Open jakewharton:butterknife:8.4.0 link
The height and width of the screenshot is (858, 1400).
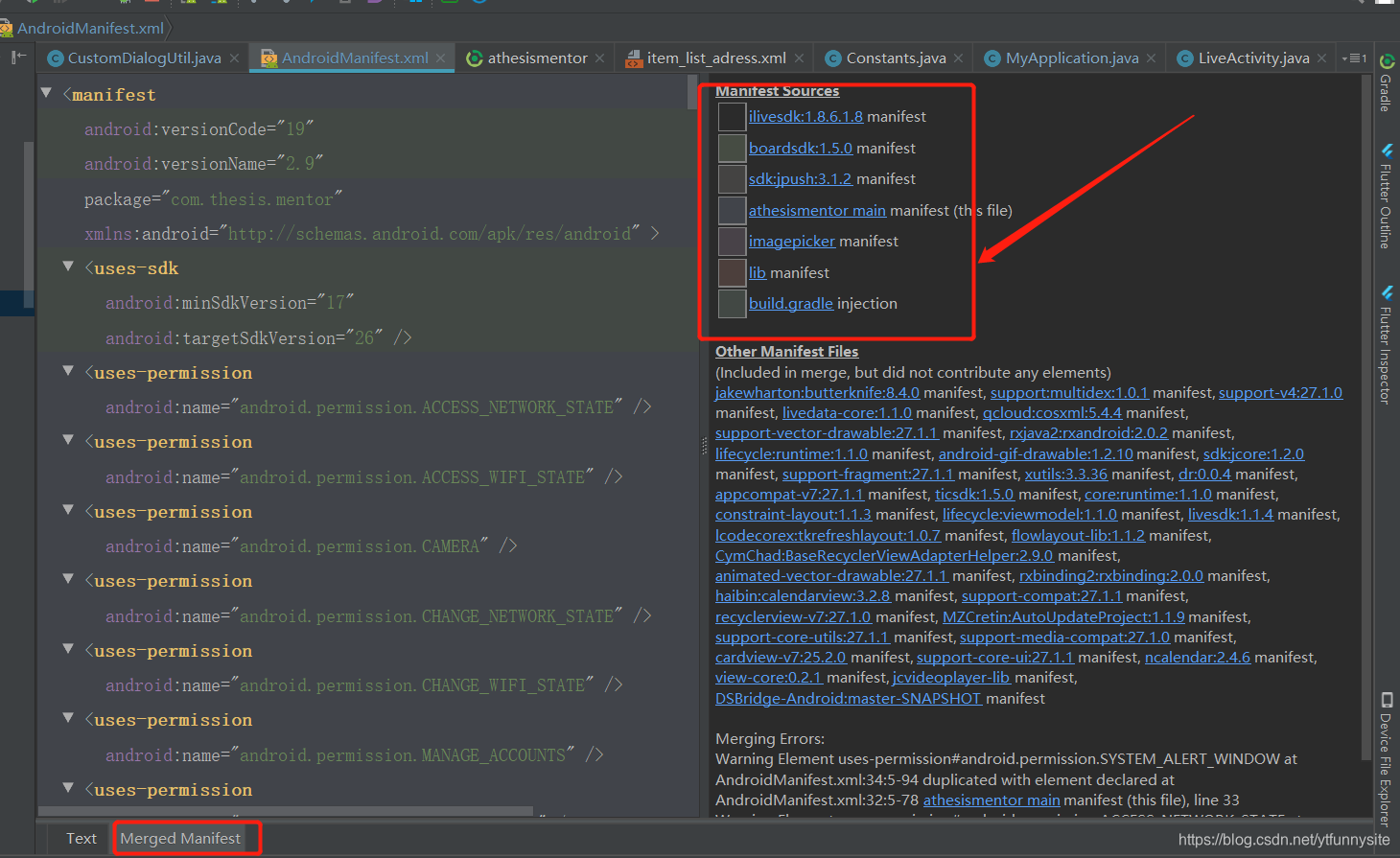click(817, 393)
